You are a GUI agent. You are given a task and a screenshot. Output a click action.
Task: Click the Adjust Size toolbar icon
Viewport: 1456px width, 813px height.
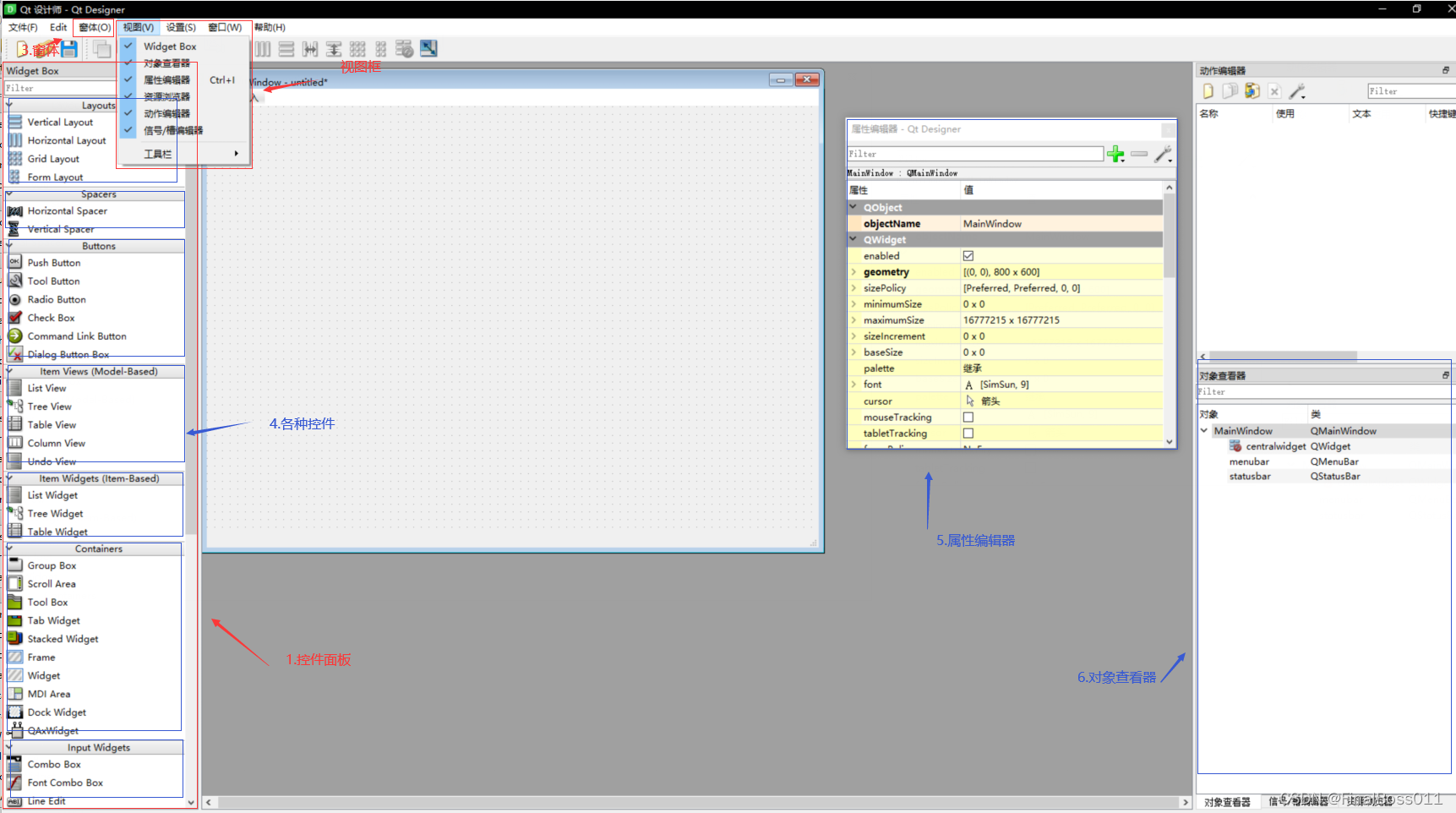point(428,49)
